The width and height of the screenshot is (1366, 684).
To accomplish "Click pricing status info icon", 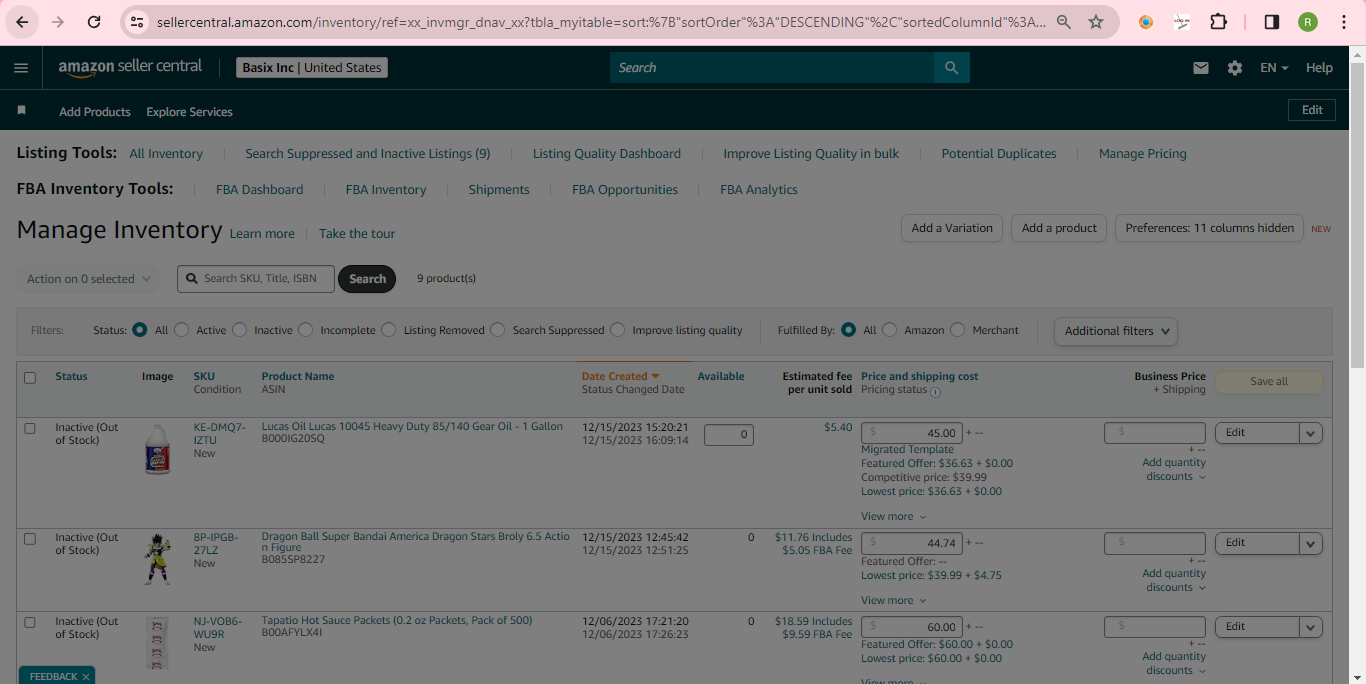I will pyautogui.click(x=936, y=392).
